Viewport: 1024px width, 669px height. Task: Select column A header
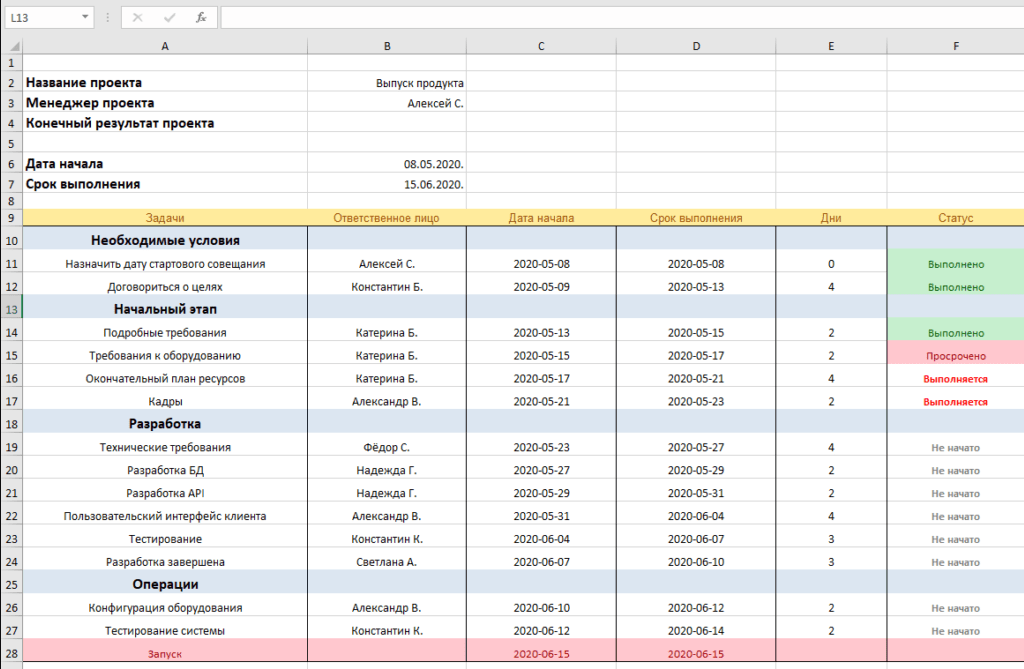click(165, 44)
